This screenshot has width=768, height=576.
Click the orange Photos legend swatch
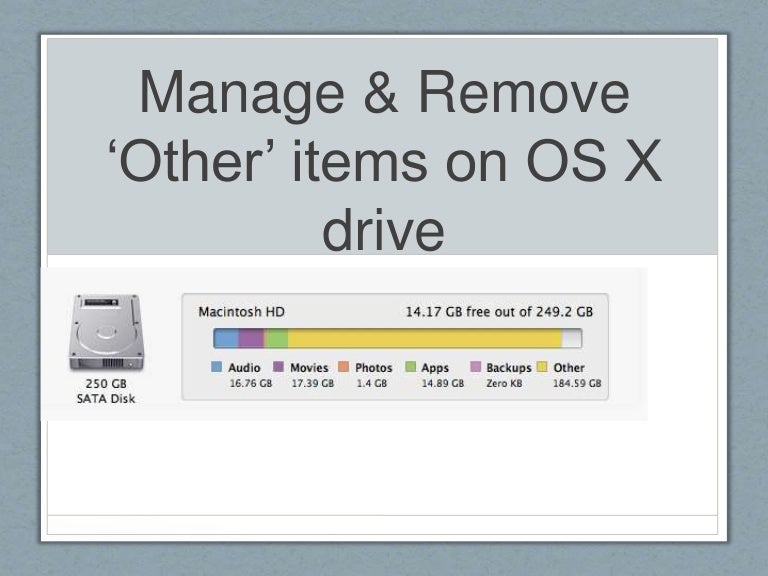point(343,367)
